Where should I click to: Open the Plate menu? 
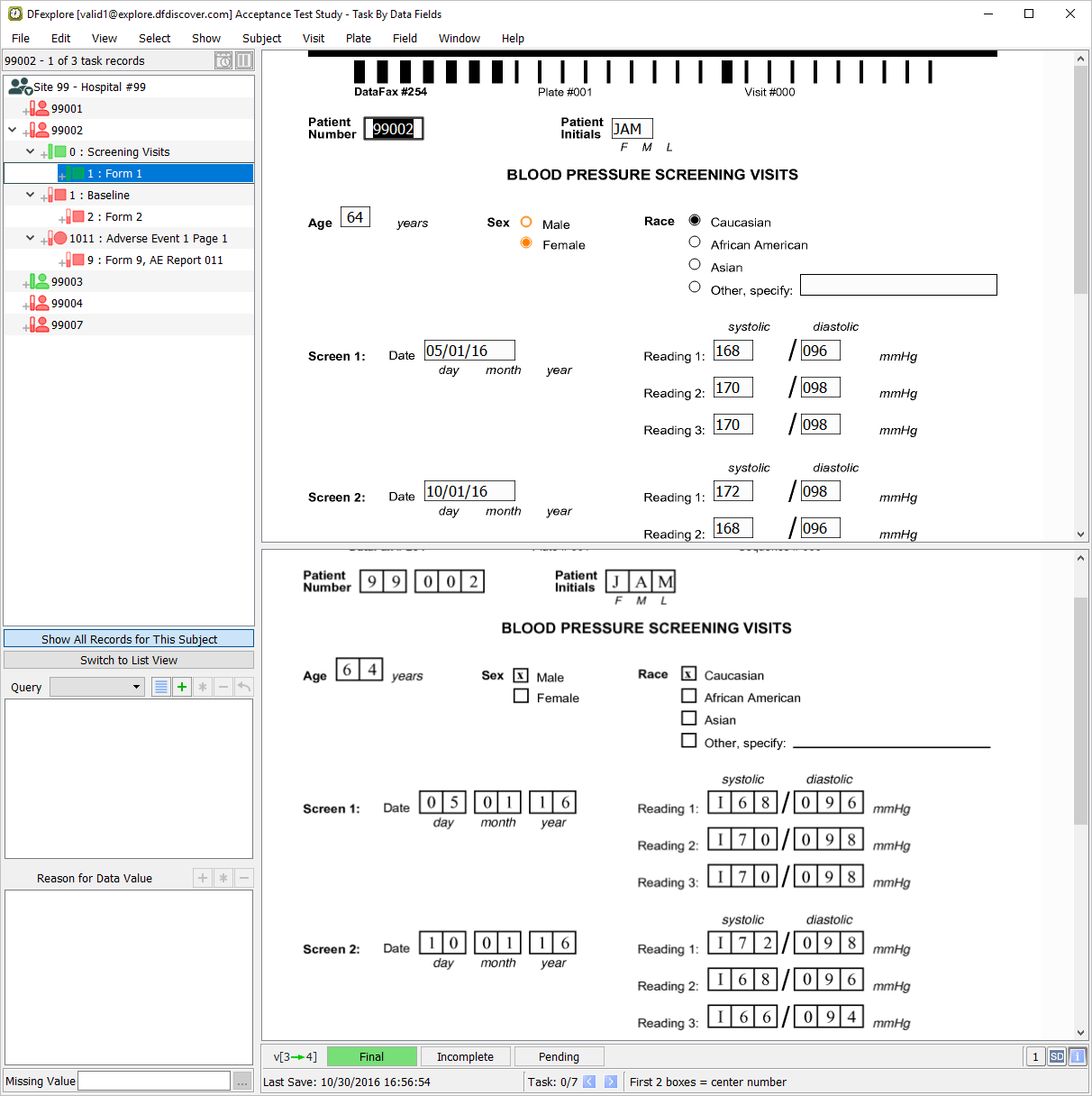(358, 38)
